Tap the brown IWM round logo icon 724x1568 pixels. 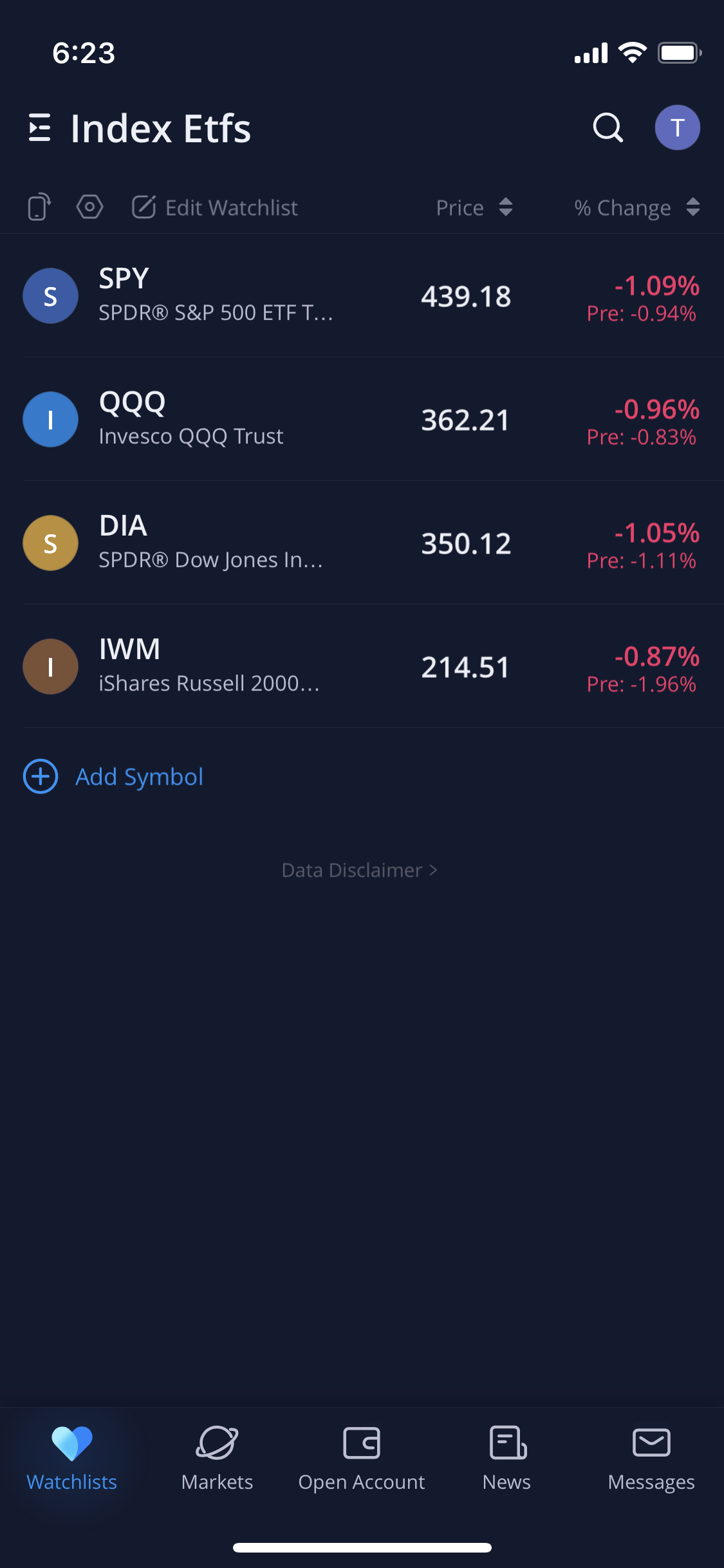50,667
